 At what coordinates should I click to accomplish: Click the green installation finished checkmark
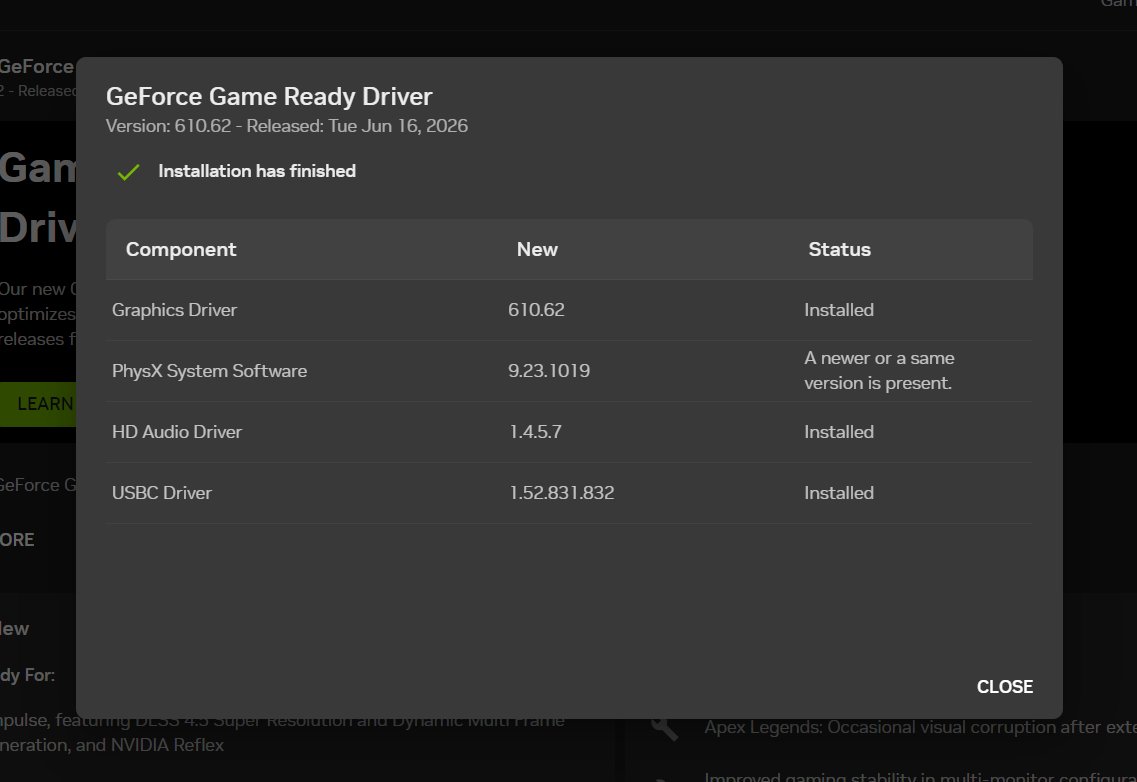[128, 172]
